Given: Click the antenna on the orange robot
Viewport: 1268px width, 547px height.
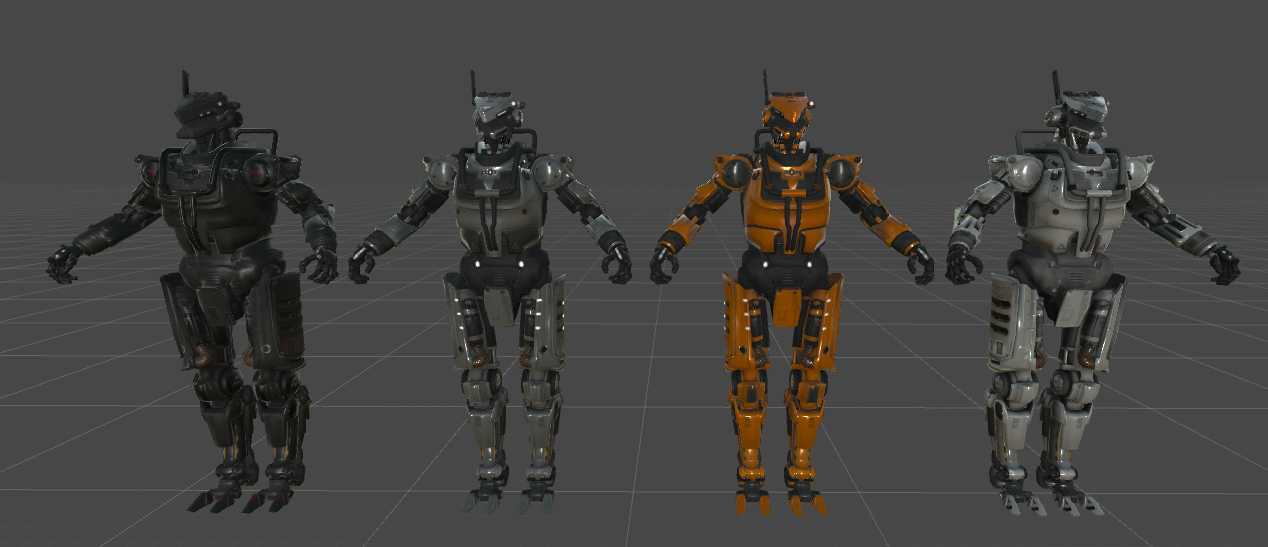Looking at the screenshot, I should (766, 85).
